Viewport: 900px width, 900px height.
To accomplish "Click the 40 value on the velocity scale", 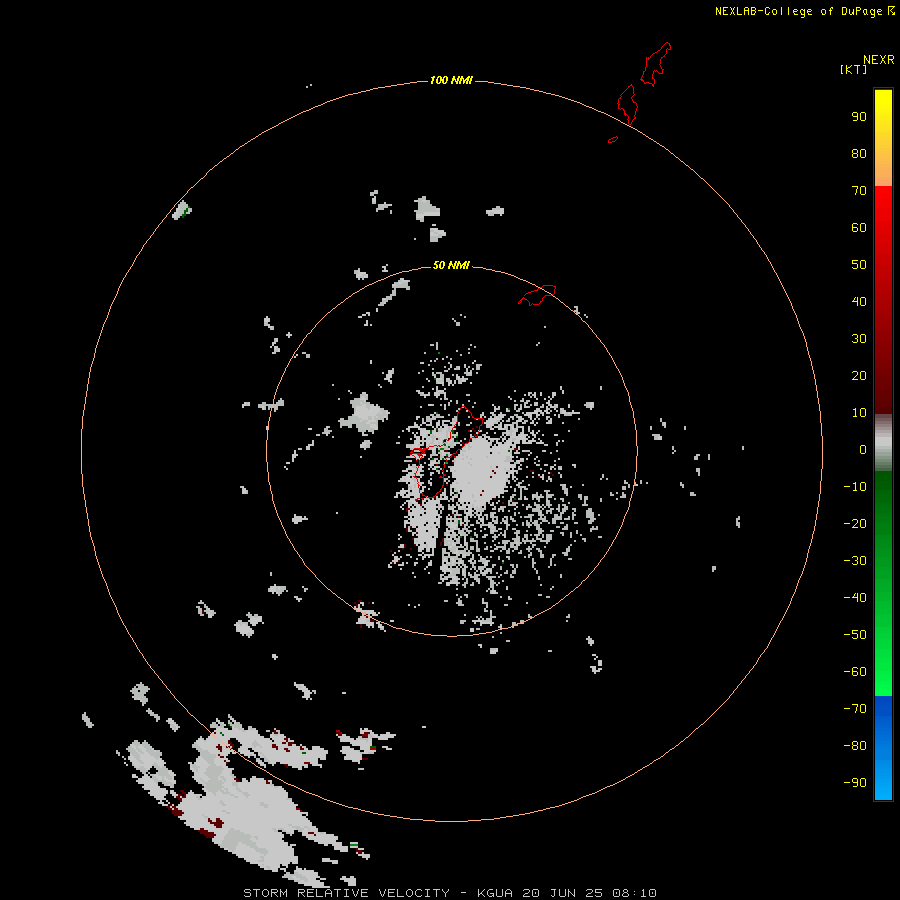I will pos(859,302).
